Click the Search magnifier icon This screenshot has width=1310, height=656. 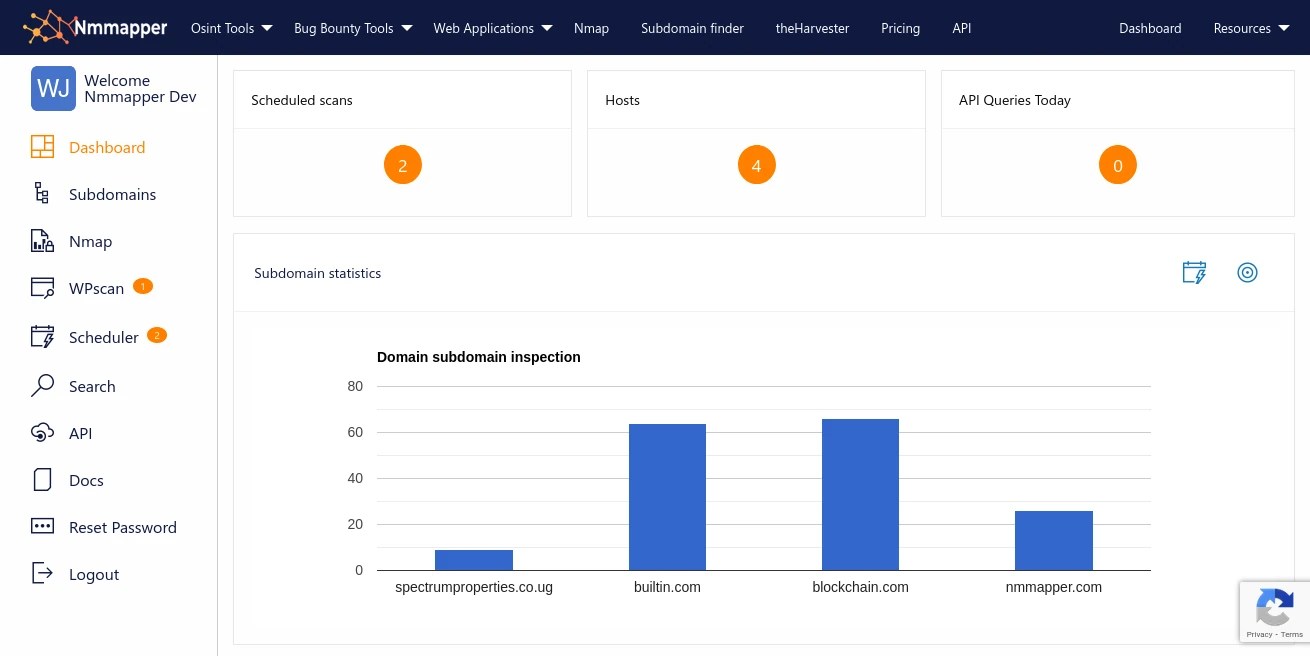(x=42, y=386)
